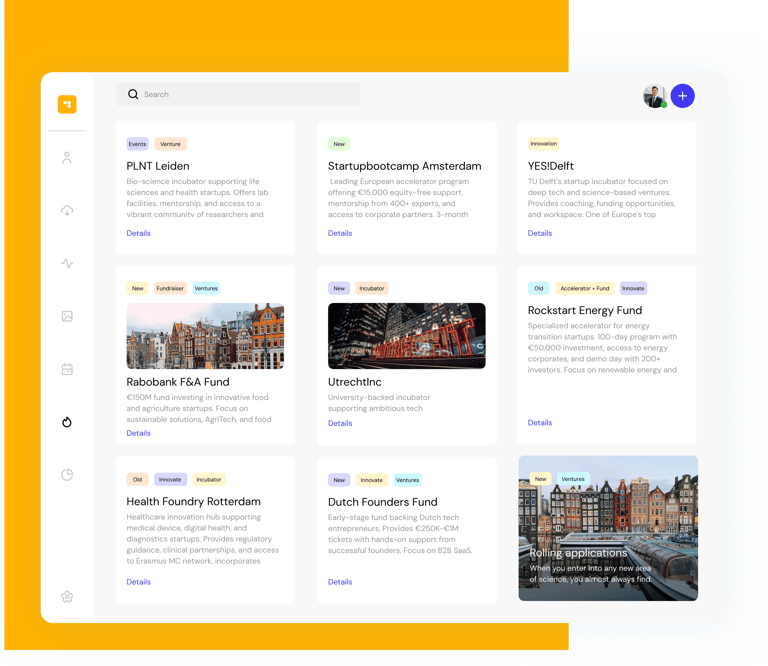Open the pie chart analytics icon

click(67, 475)
